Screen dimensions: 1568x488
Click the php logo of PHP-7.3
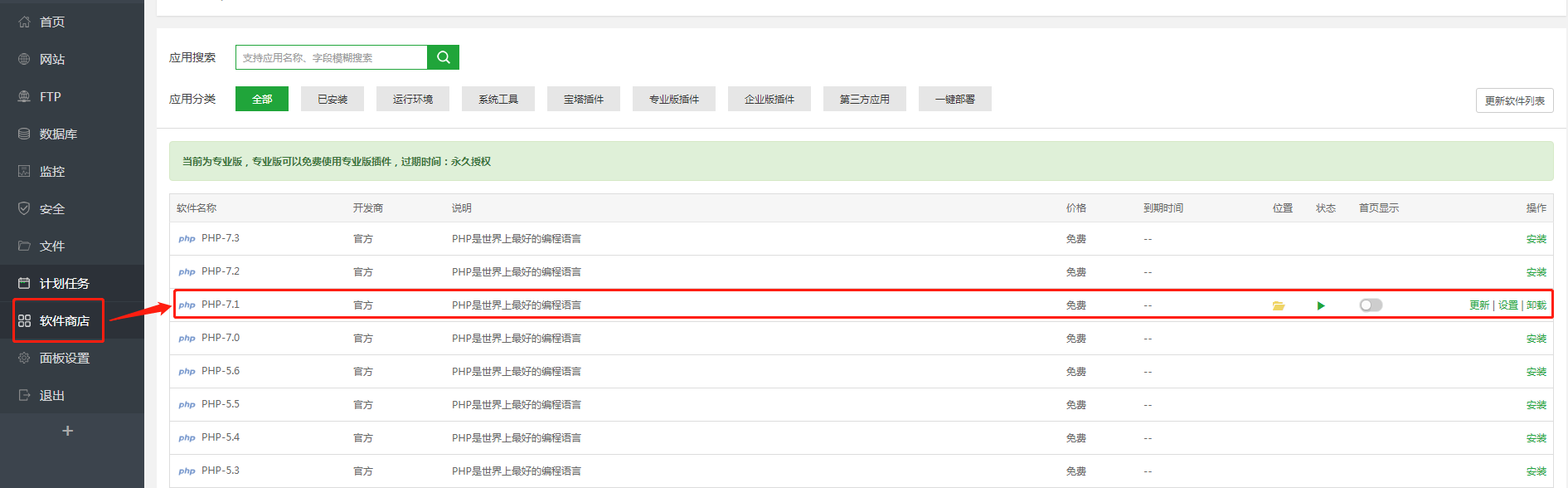[187, 239]
